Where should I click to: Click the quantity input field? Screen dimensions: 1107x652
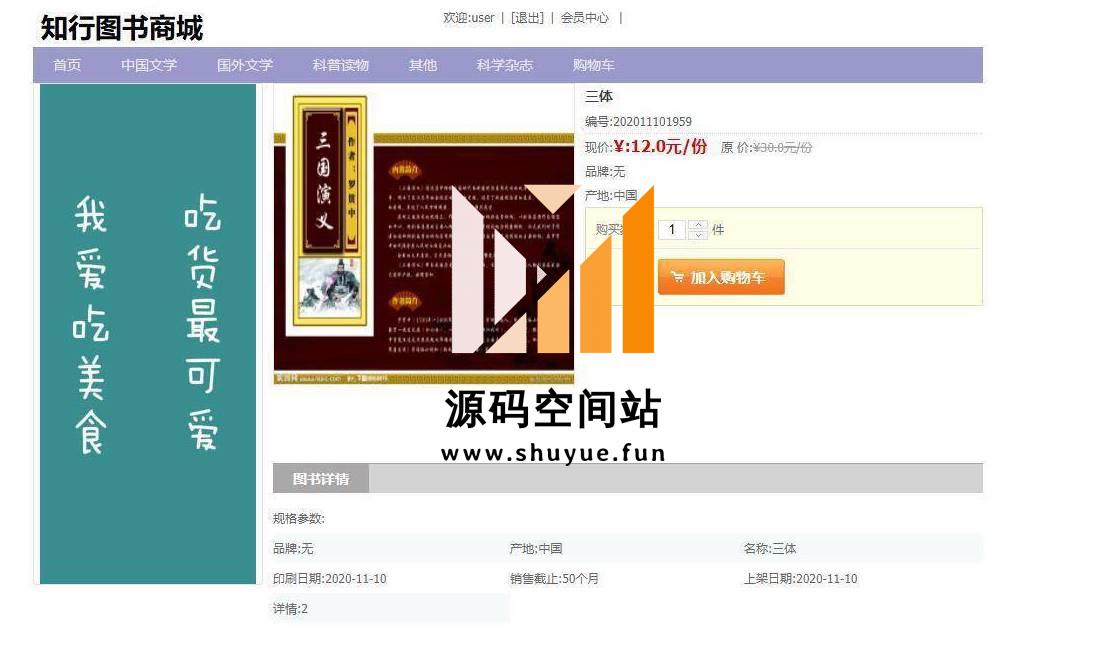pyautogui.click(x=672, y=229)
